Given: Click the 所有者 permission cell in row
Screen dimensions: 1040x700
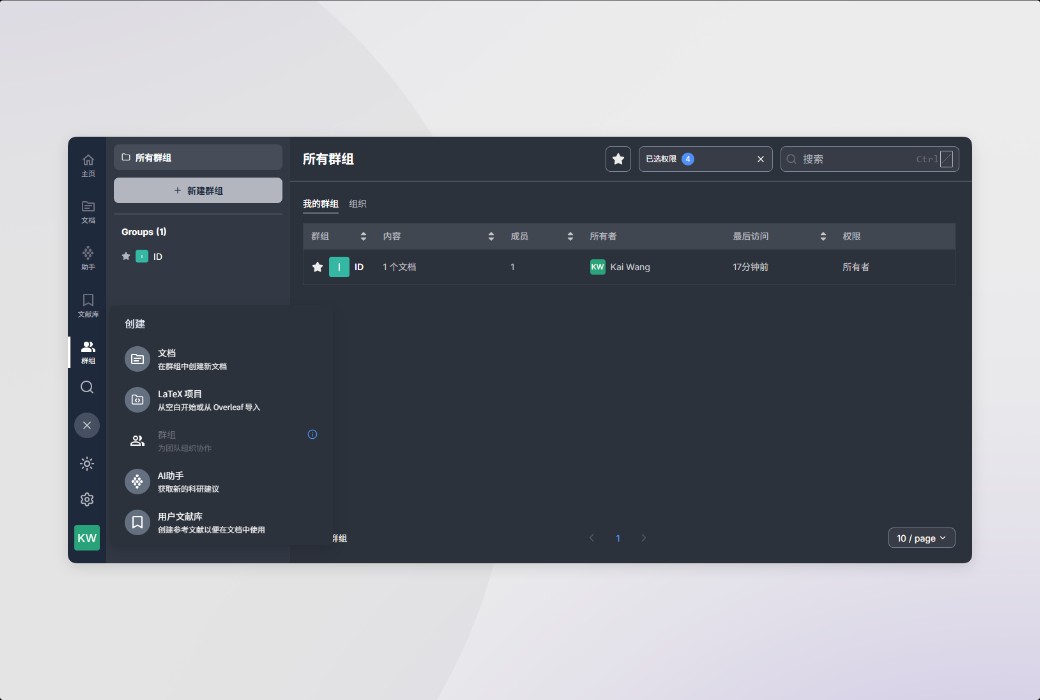Looking at the screenshot, I should point(856,267).
